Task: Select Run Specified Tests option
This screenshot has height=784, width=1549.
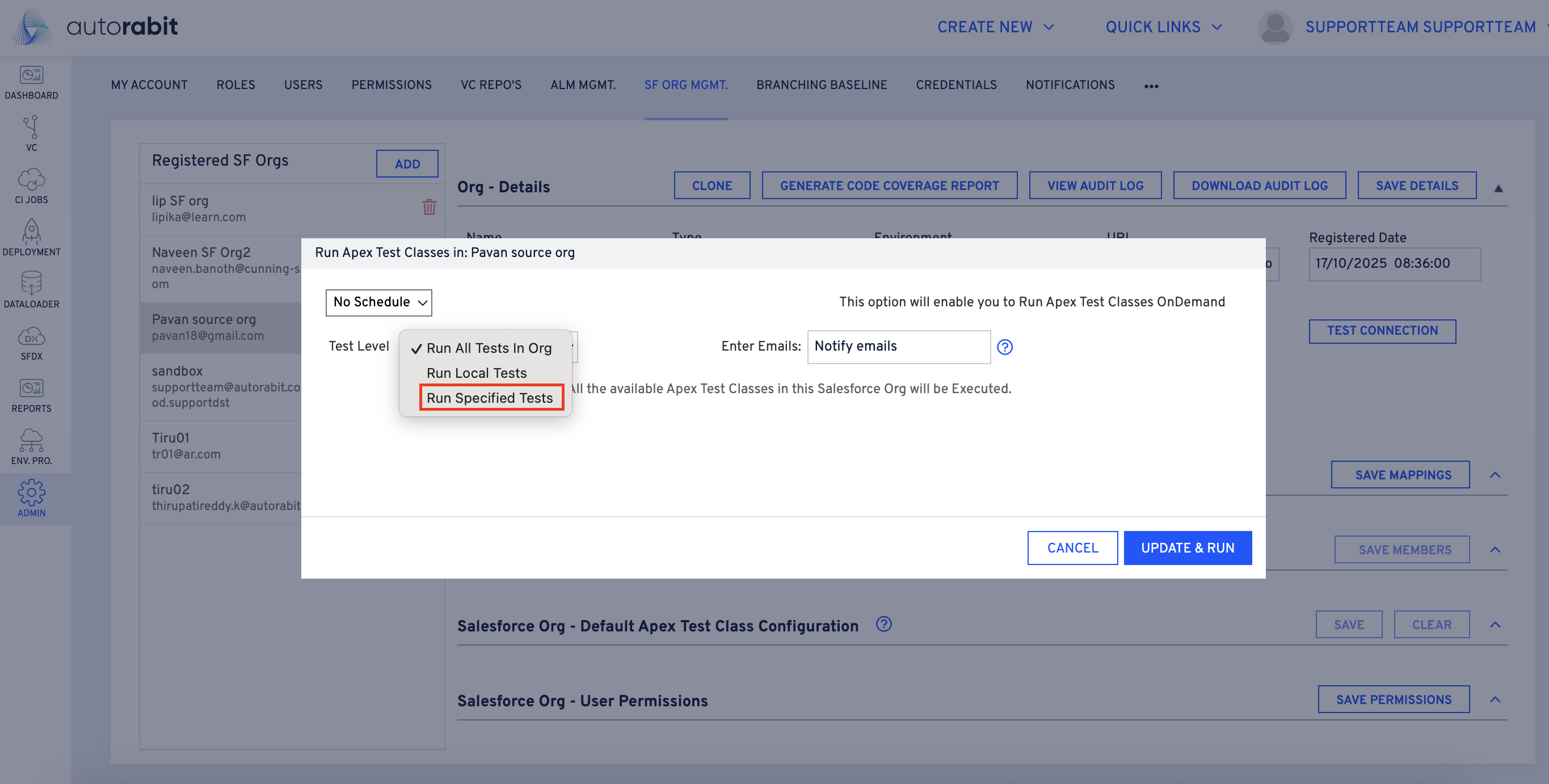Action: [x=490, y=398]
